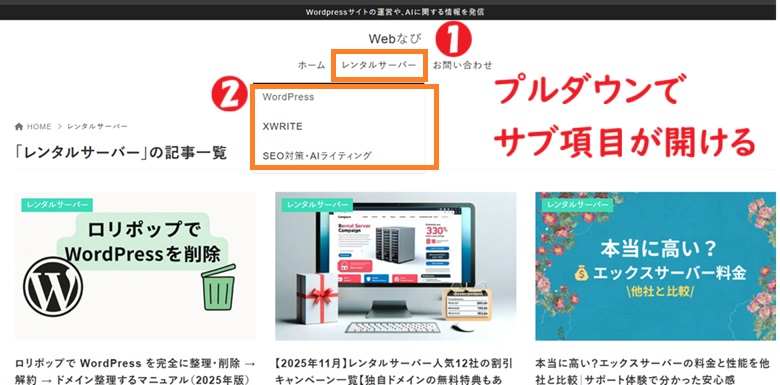Go to HOME via breadcrumb link
This screenshot has width=780, height=385.
click(39, 126)
